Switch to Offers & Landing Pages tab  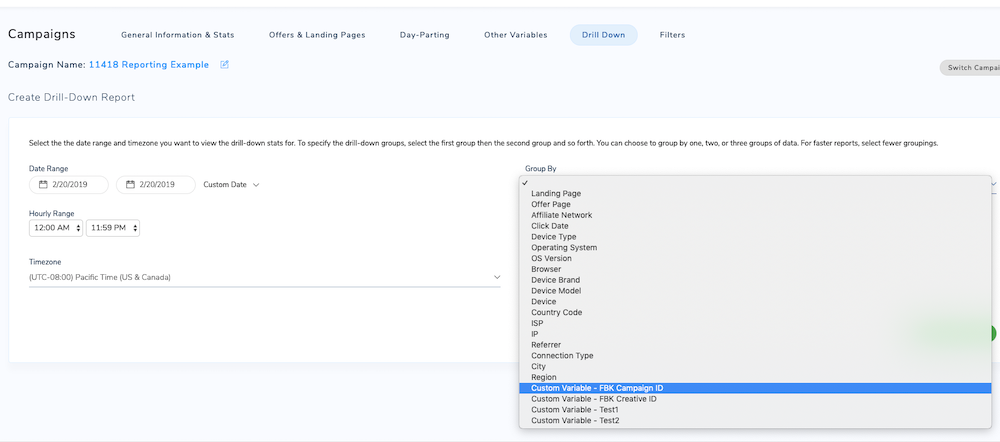coord(317,35)
